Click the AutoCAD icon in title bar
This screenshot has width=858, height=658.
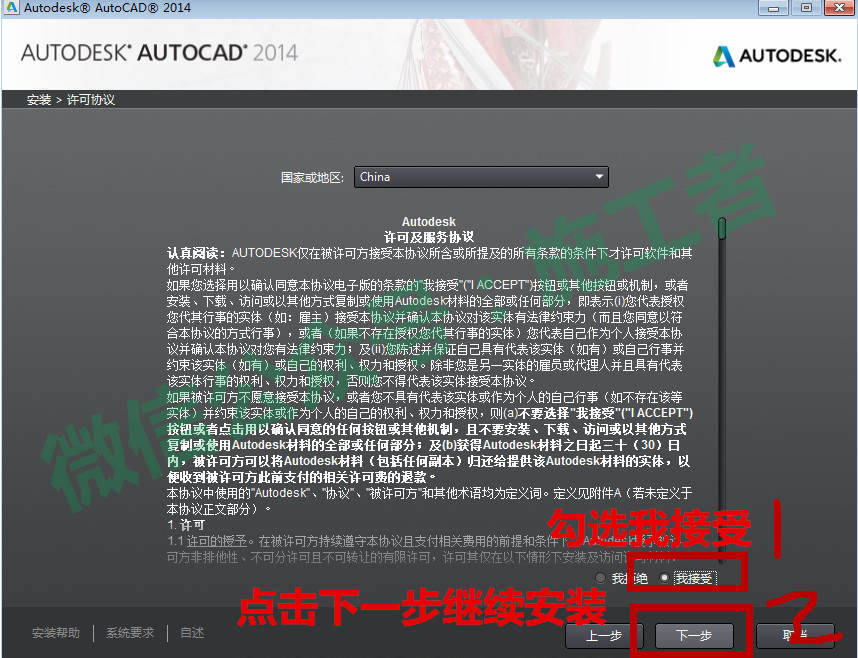[x=10, y=8]
